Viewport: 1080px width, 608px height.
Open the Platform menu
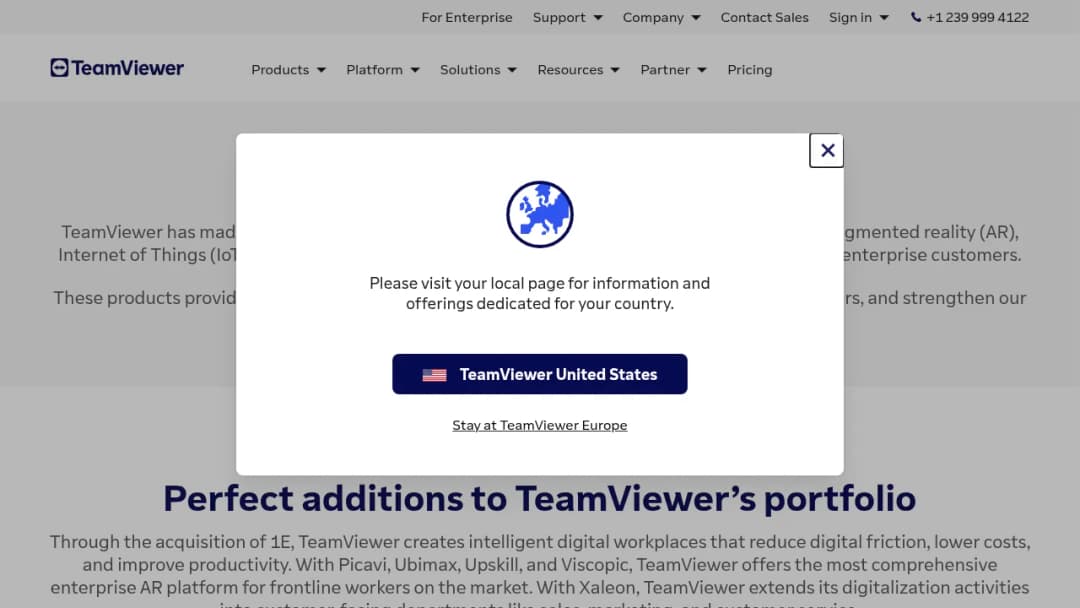click(x=382, y=70)
